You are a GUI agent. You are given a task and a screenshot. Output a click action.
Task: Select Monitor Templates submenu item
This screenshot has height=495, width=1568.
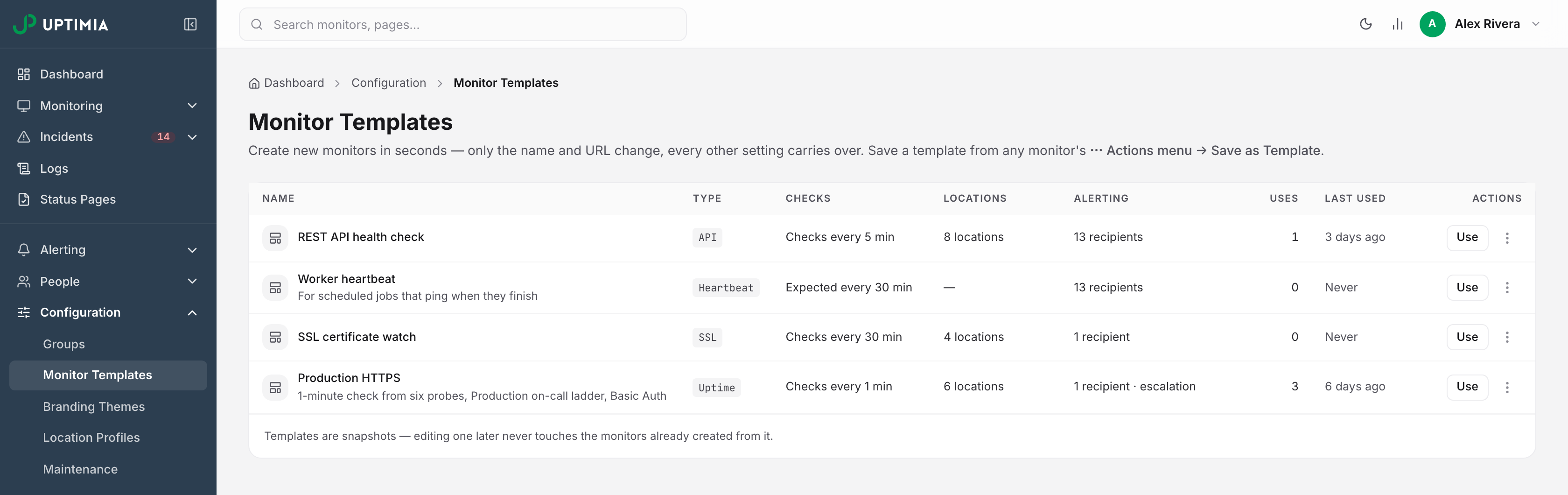pos(108,375)
